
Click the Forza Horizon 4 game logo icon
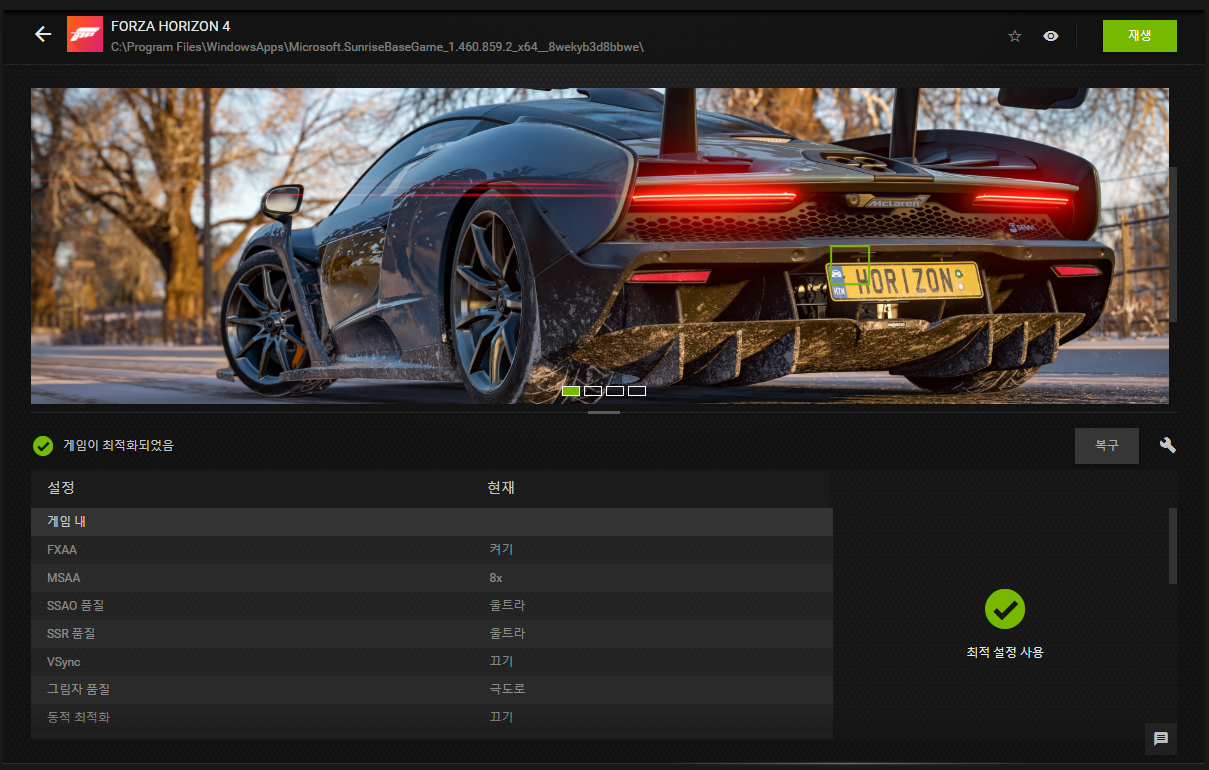[85, 34]
